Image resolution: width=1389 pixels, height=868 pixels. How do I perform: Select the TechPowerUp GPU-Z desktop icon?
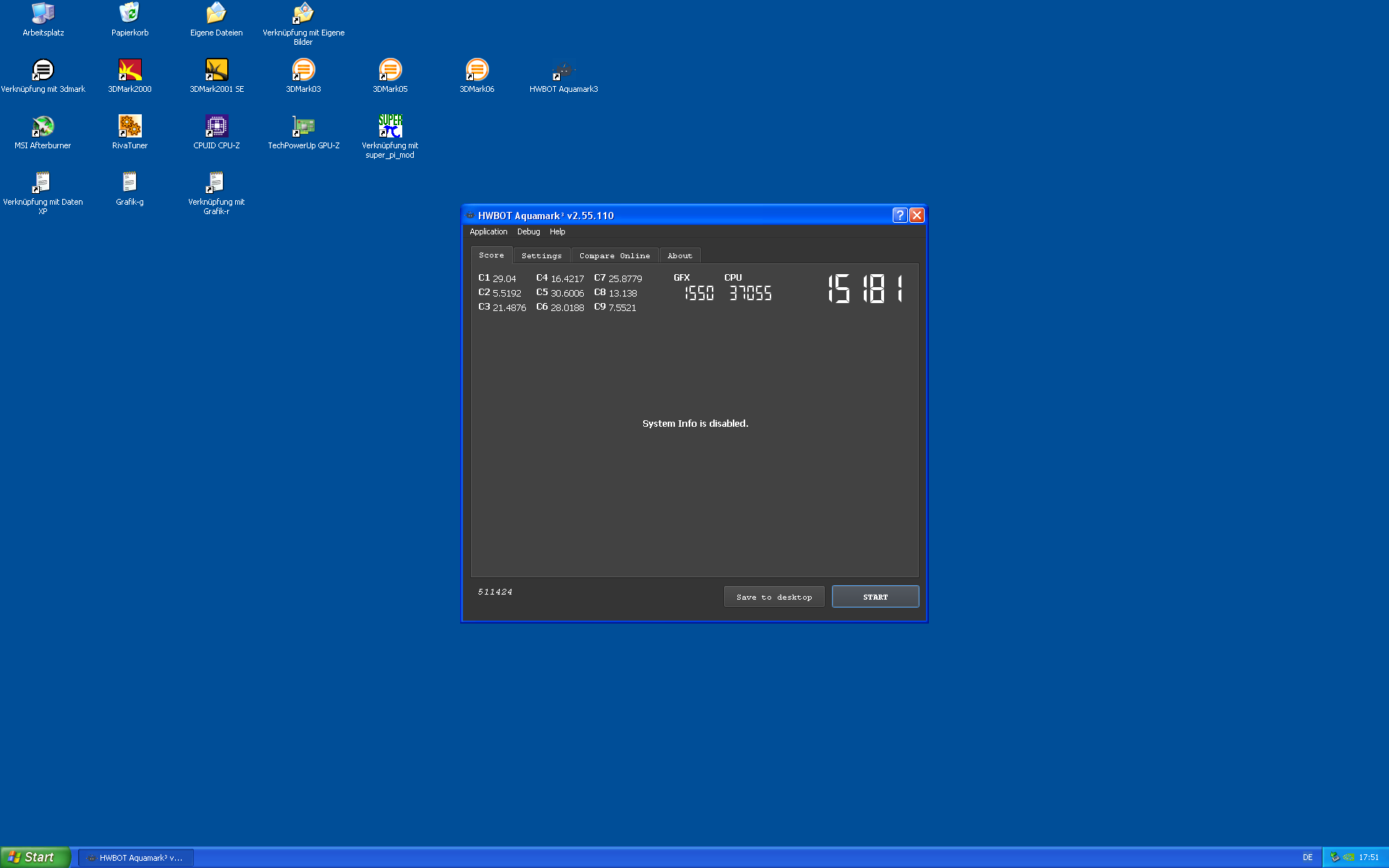[x=303, y=132]
